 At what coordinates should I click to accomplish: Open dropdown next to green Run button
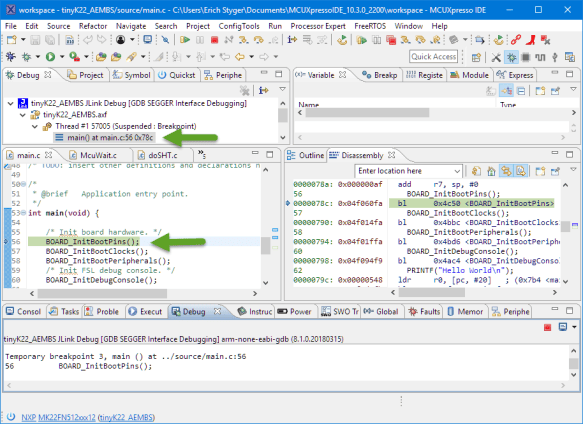point(62,57)
